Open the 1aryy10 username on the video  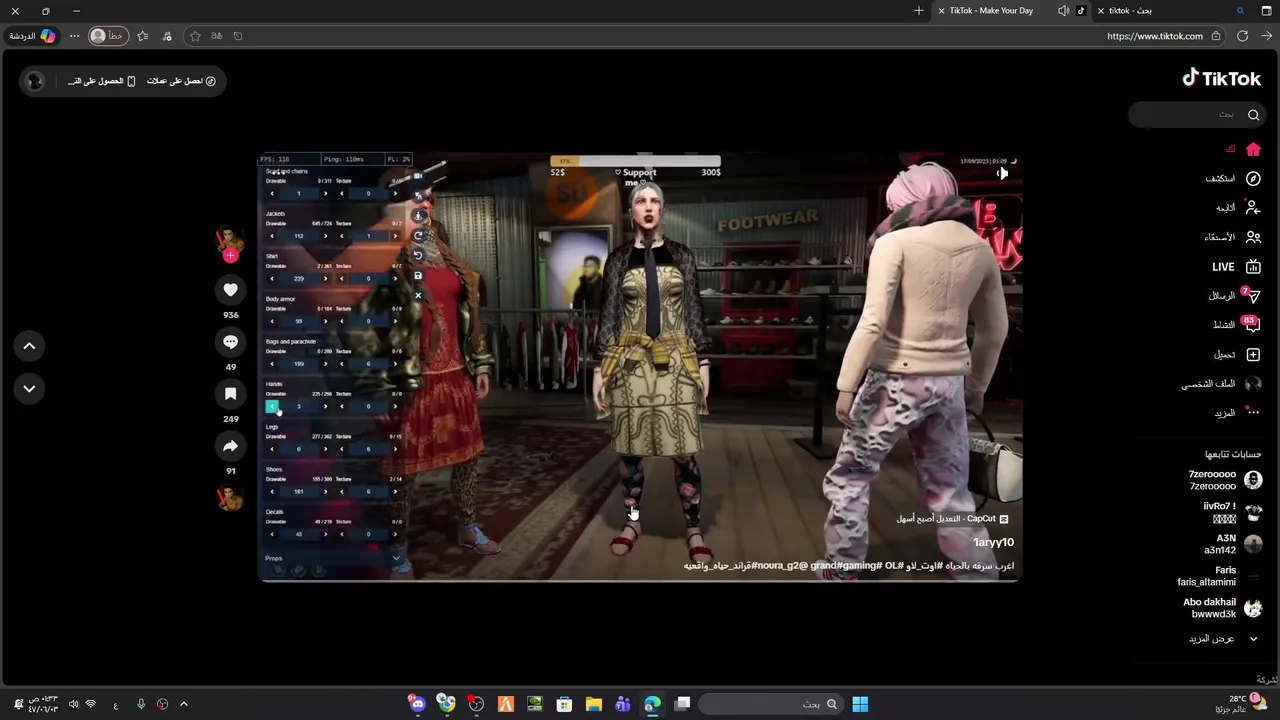pos(993,542)
